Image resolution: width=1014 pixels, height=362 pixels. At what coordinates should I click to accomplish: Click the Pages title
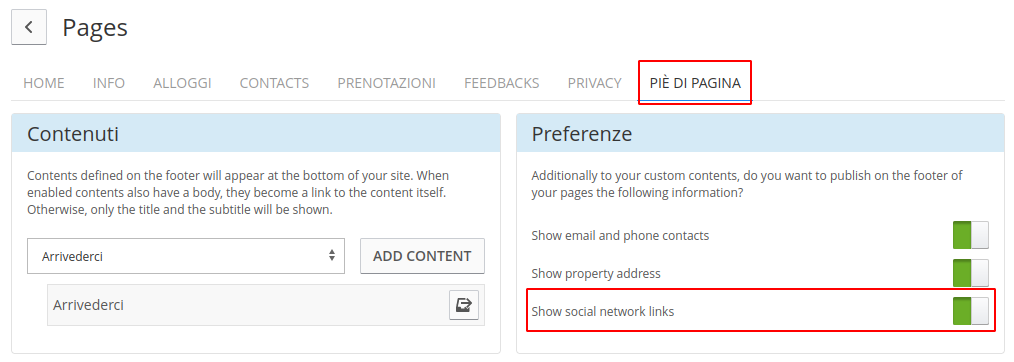(95, 28)
